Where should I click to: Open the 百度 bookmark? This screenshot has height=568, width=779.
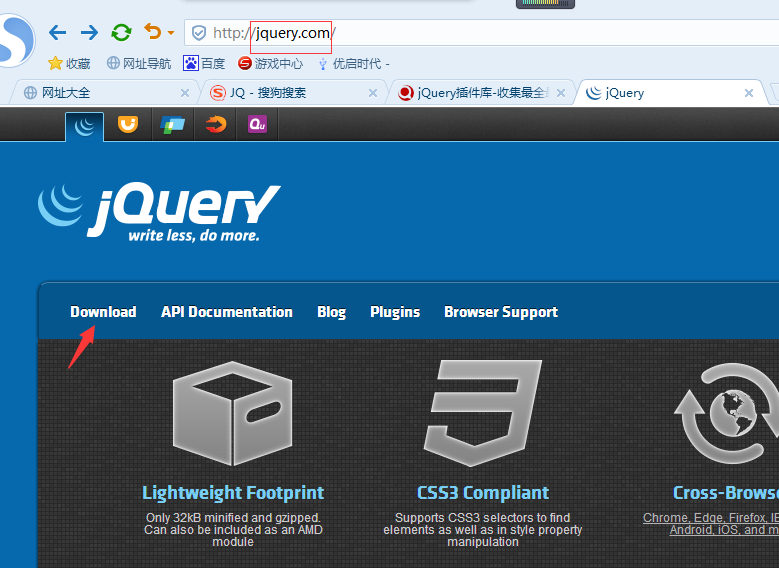(x=204, y=64)
